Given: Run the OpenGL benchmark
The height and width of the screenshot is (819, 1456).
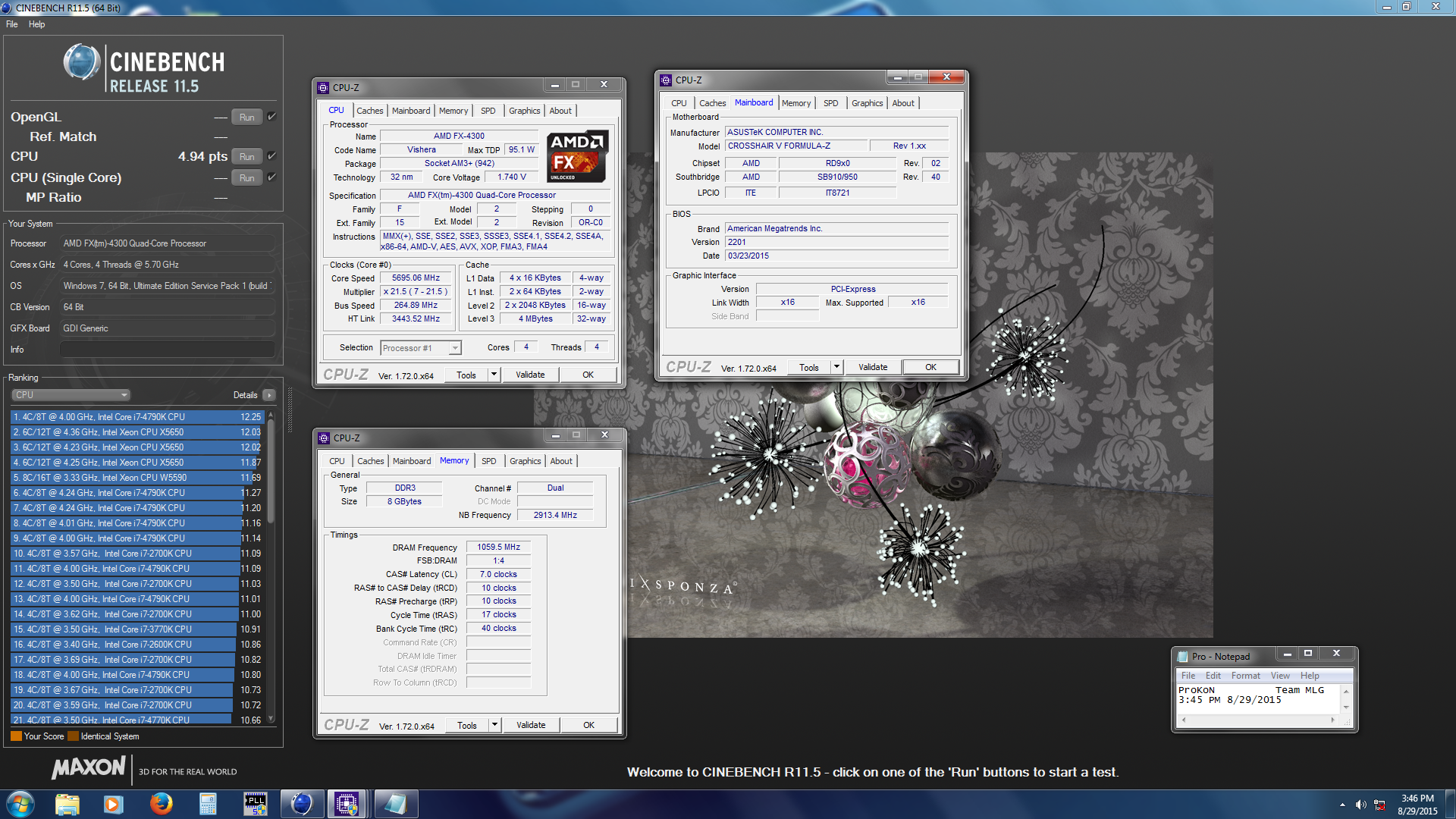Looking at the screenshot, I should [x=246, y=117].
